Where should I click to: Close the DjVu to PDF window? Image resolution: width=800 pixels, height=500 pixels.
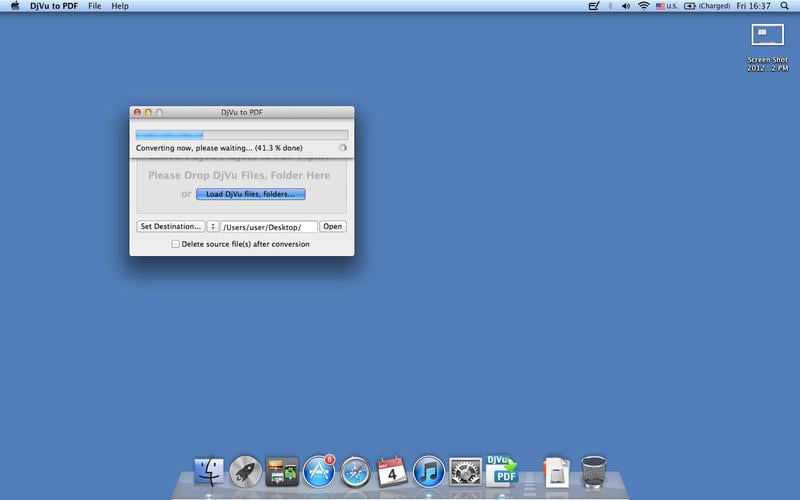[x=137, y=112]
